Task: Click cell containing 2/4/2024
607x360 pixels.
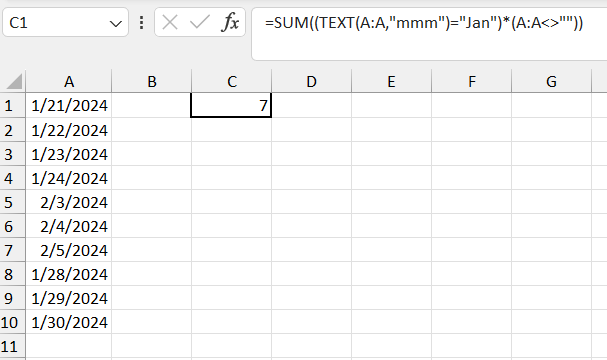Action: [x=69, y=226]
